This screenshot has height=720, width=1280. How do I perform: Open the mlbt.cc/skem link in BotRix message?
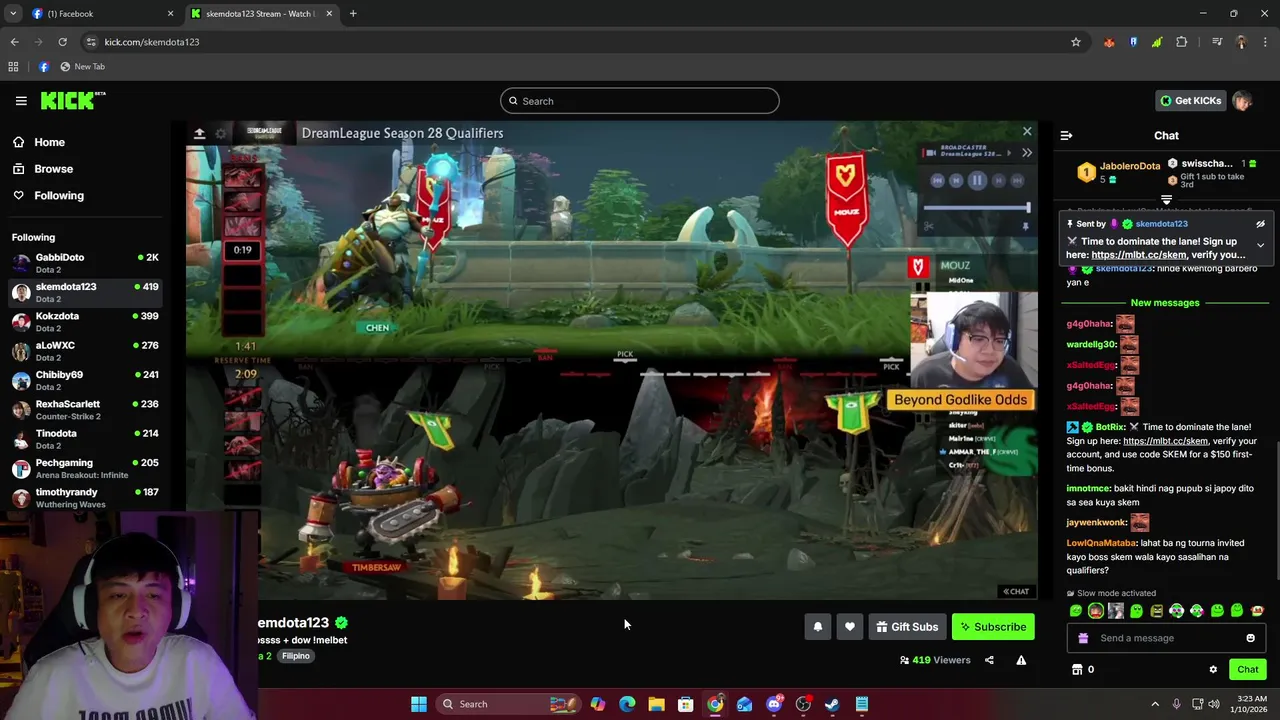coord(1165,441)
